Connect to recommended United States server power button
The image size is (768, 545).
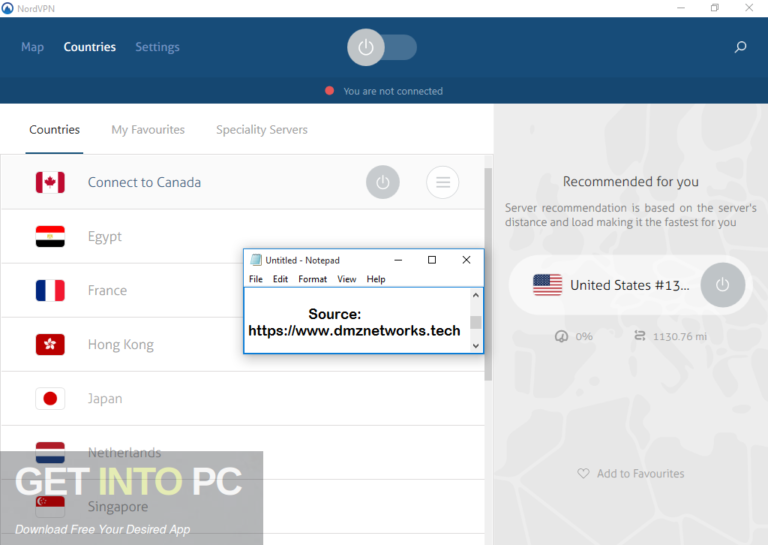(x=722, y=285)
